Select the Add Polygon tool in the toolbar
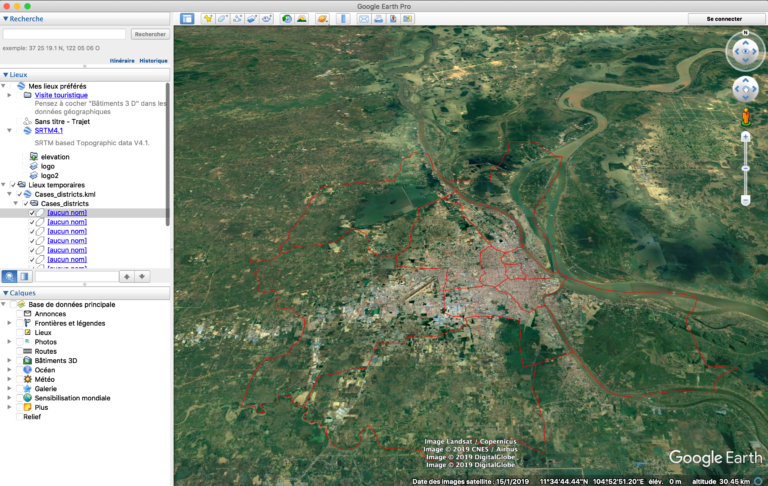768x486 pixels. [223, 19]
